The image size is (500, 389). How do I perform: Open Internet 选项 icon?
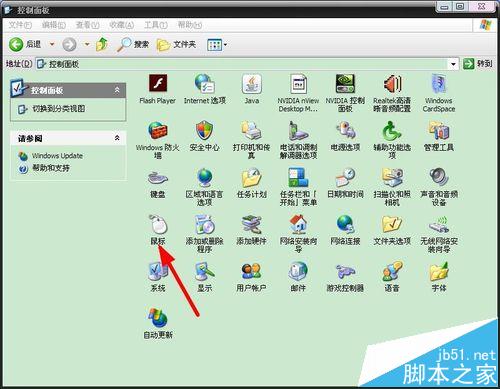tap(204, 83)
